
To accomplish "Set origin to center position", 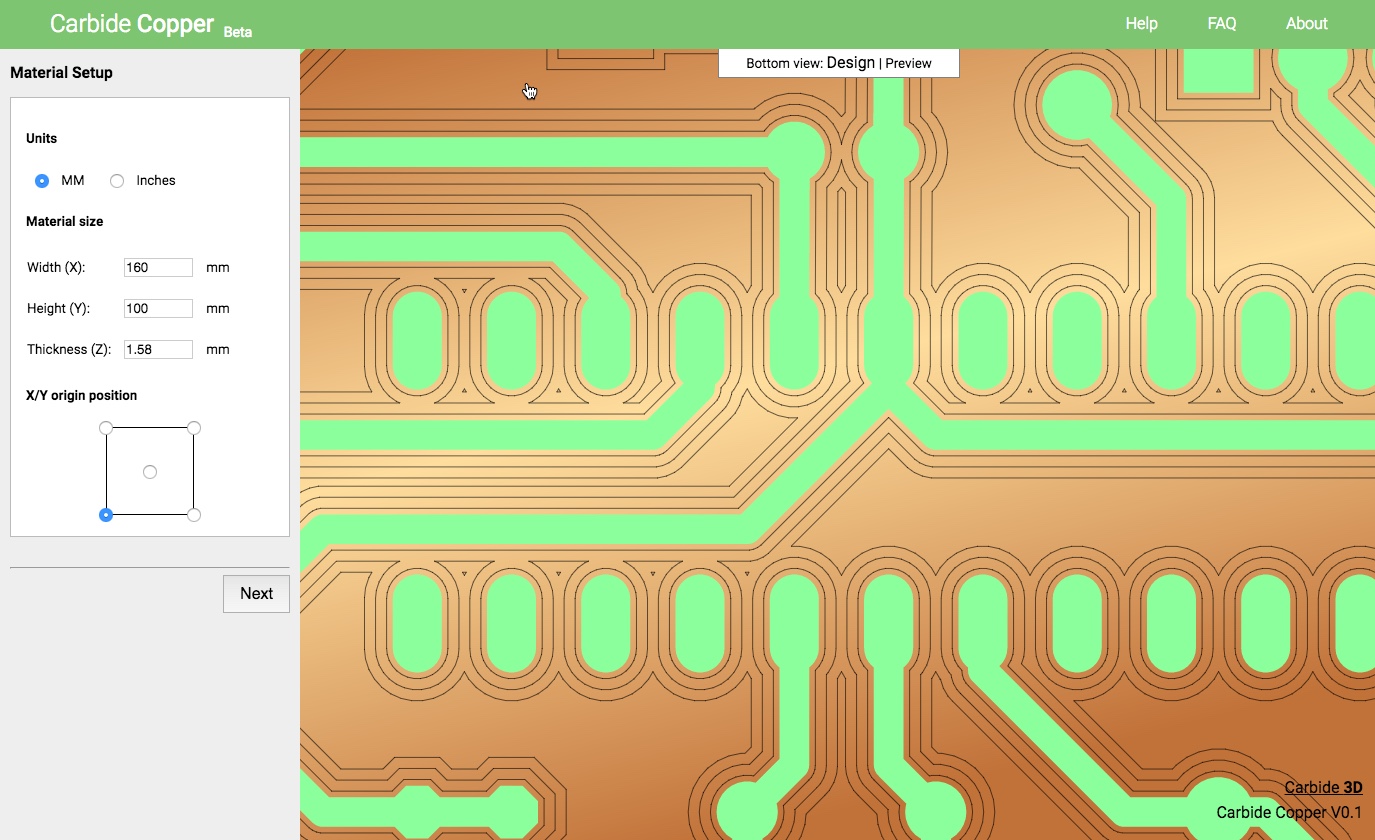I will click(x=150, y=472).
